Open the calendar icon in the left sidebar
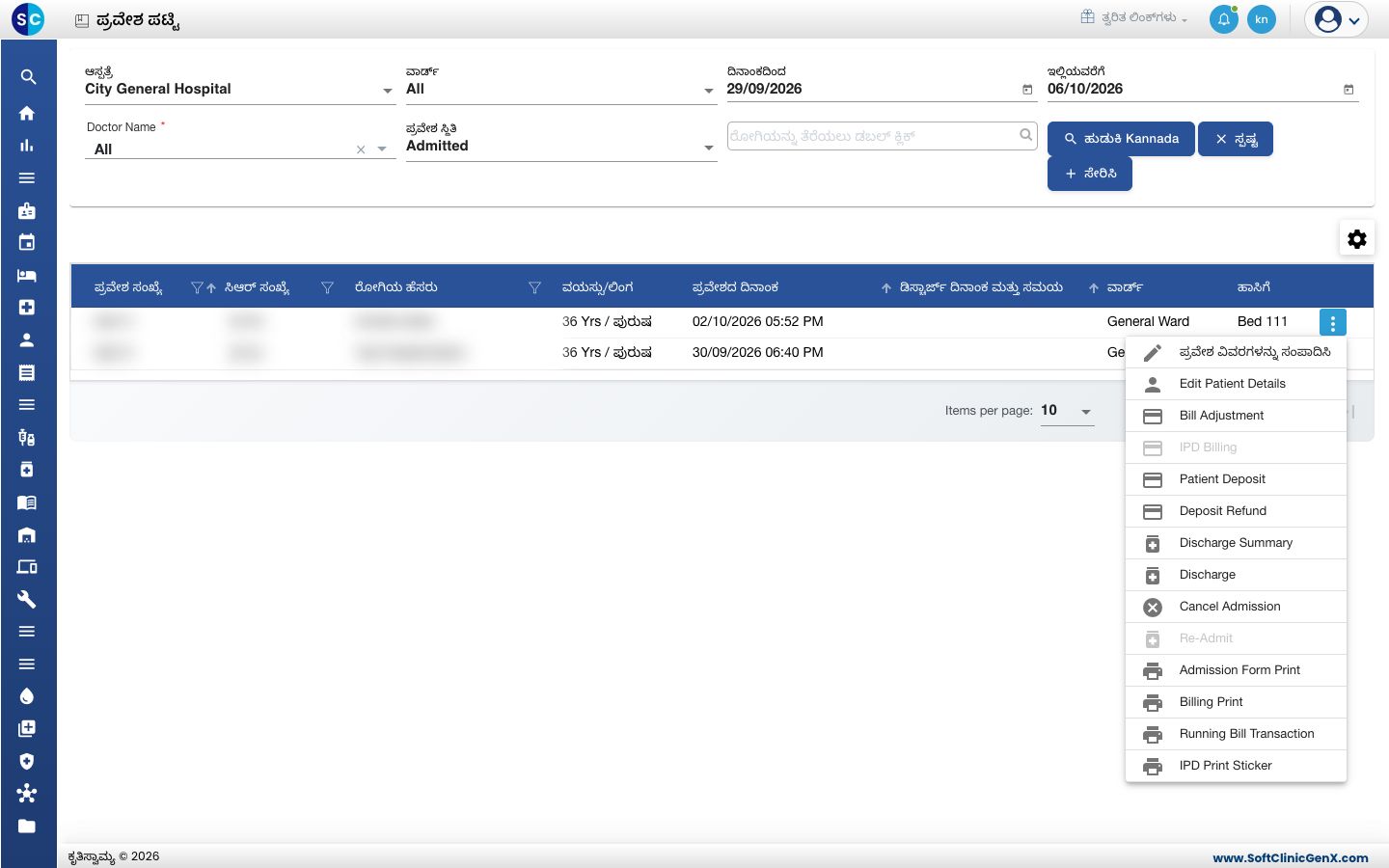The image size is (1389, 868). coord(27,242)
